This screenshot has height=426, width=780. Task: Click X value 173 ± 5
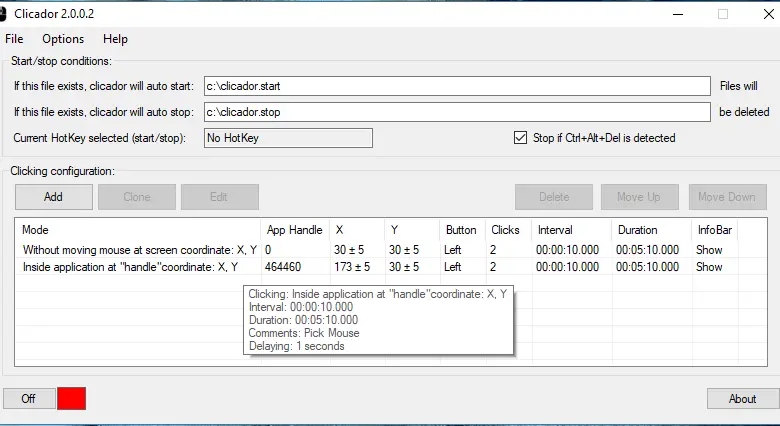point(352,267)
